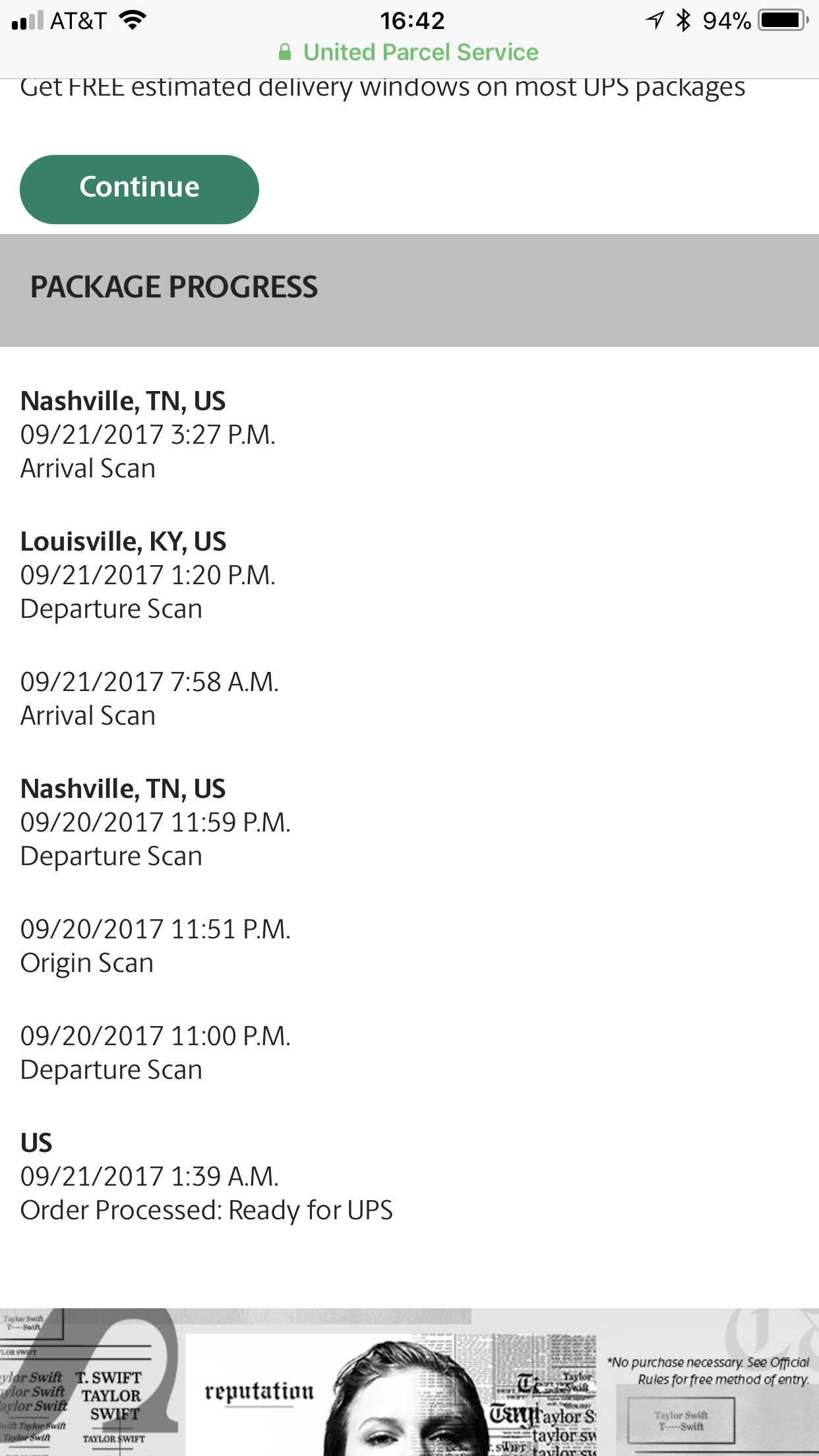Tap the green Continue button
The image size is (819, 1456).
pyautogui.click(x=139, y=189)
